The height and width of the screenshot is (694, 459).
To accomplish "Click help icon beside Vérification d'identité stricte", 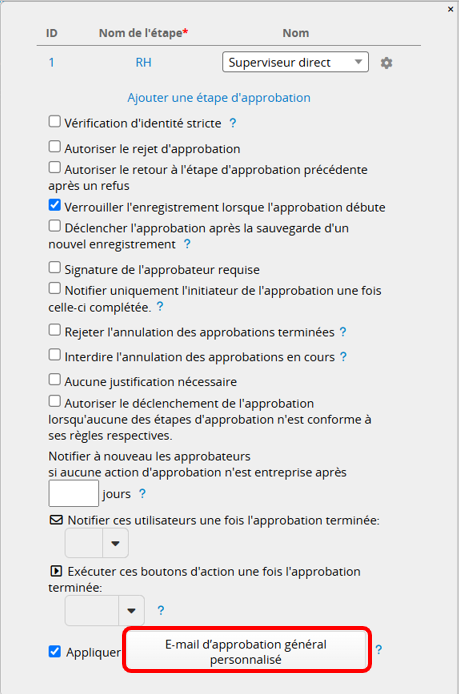I will pos(233,123).
